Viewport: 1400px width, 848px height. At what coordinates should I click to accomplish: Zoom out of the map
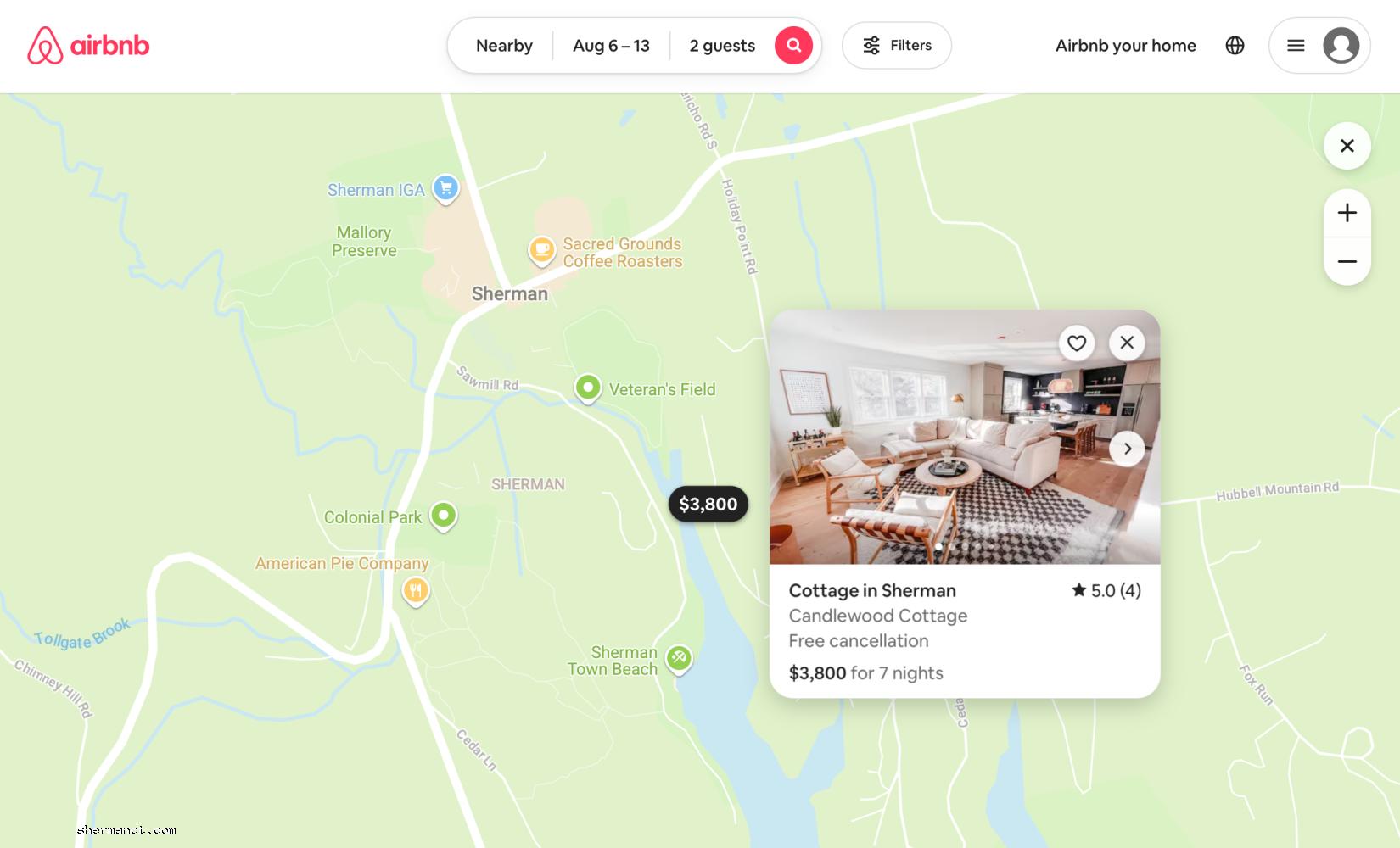tap(1347, 261)
